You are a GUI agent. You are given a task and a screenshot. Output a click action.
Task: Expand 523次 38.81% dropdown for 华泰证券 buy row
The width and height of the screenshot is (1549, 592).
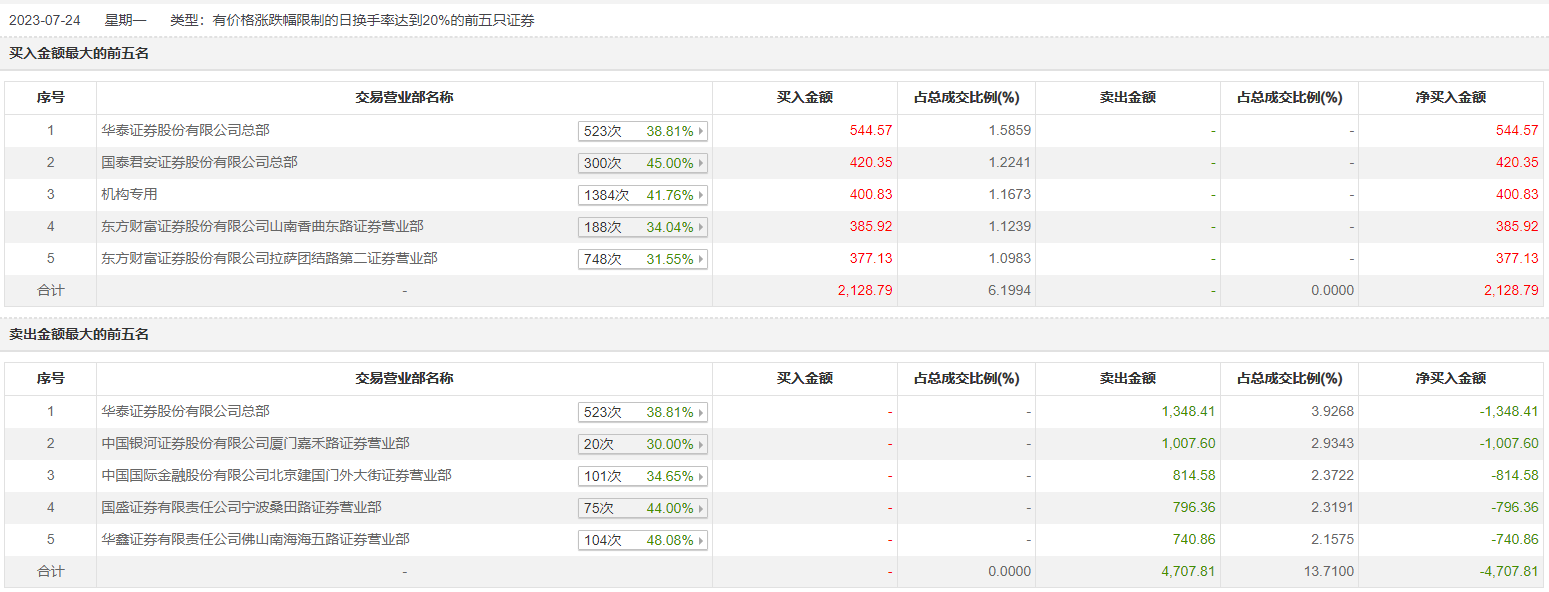pos(642,131)
